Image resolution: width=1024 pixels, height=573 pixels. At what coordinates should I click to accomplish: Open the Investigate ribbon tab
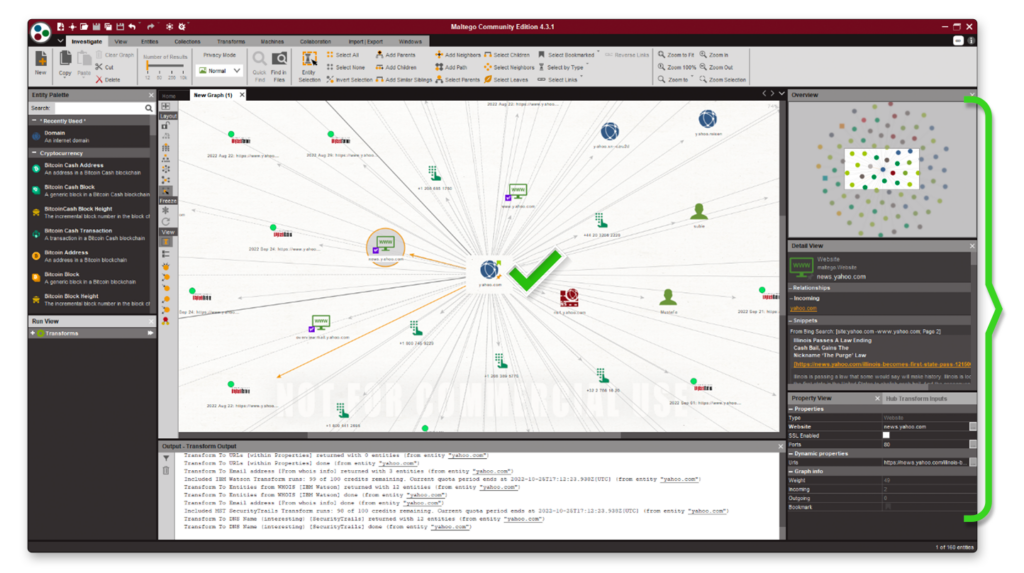(x=86, y=41)
